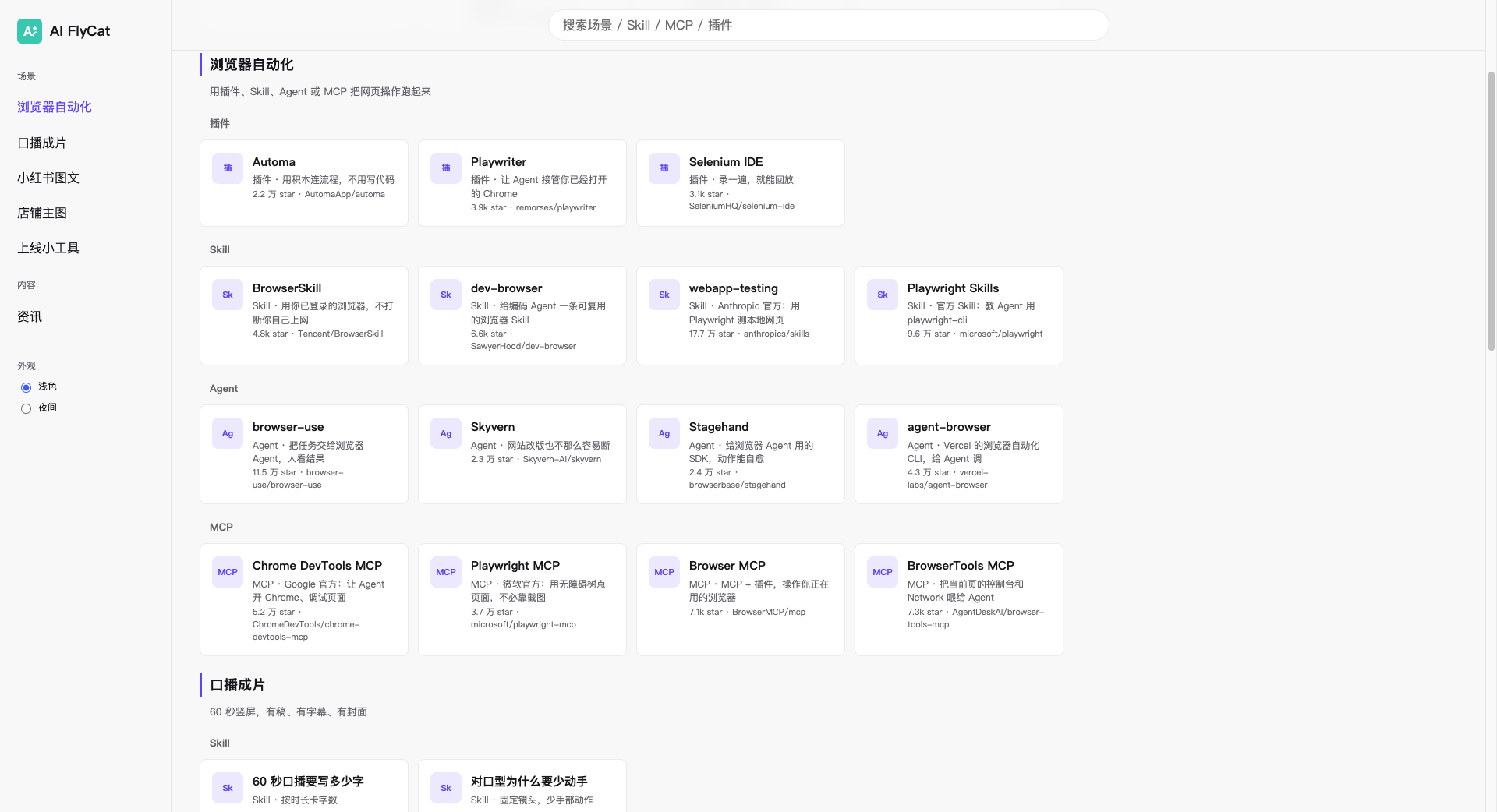Open the Playwright MCP card title

[515, 566]
